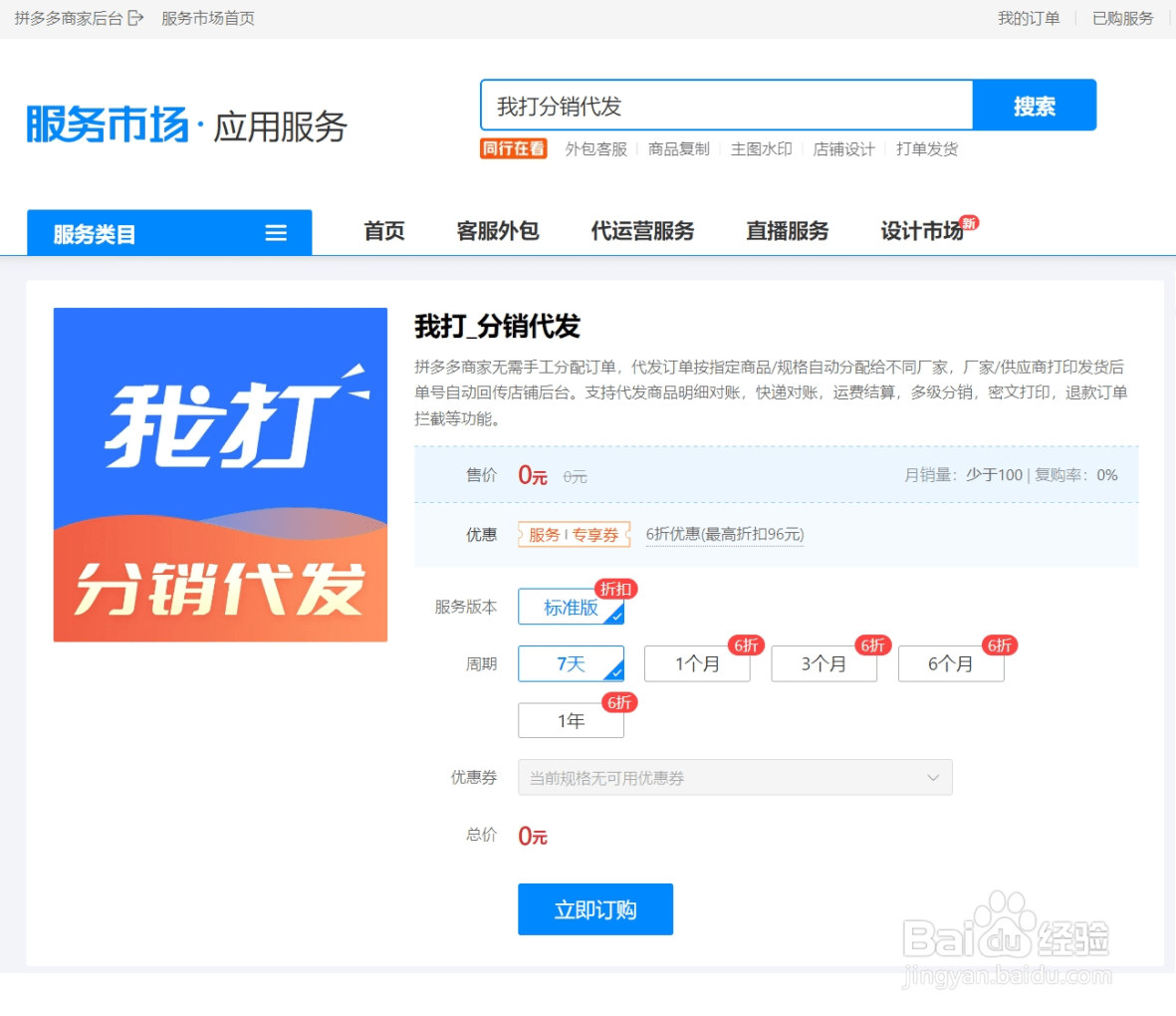Click the 月销量: 少于100 text
Screen dimensions: 1176x1016
click(963, 475)
